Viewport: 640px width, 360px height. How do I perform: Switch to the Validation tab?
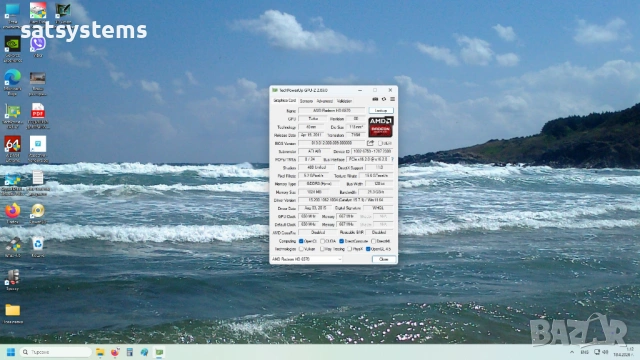click(x=344, y=101)
